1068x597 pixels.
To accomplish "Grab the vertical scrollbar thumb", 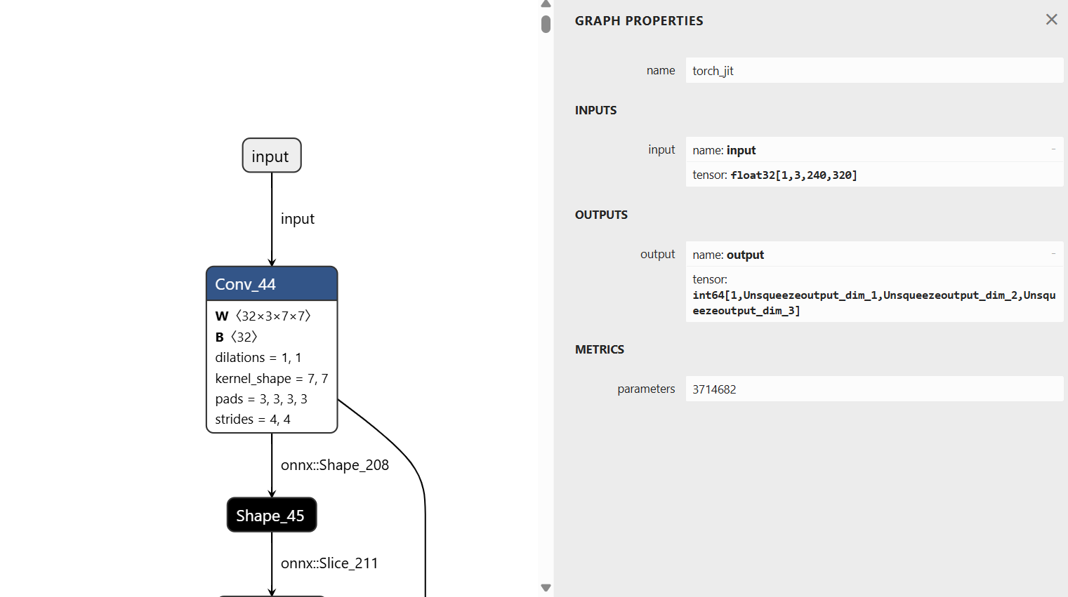I will pos(546,24).
